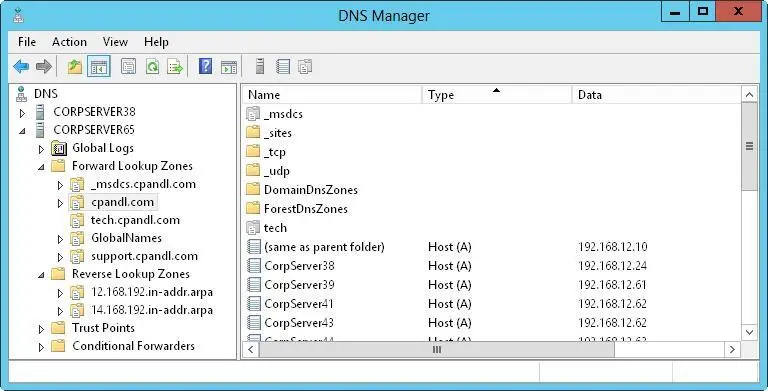Image resolution: width=768 pixels, height=391 pixels.
Task: Open the File menu
Action: [27, 42]
